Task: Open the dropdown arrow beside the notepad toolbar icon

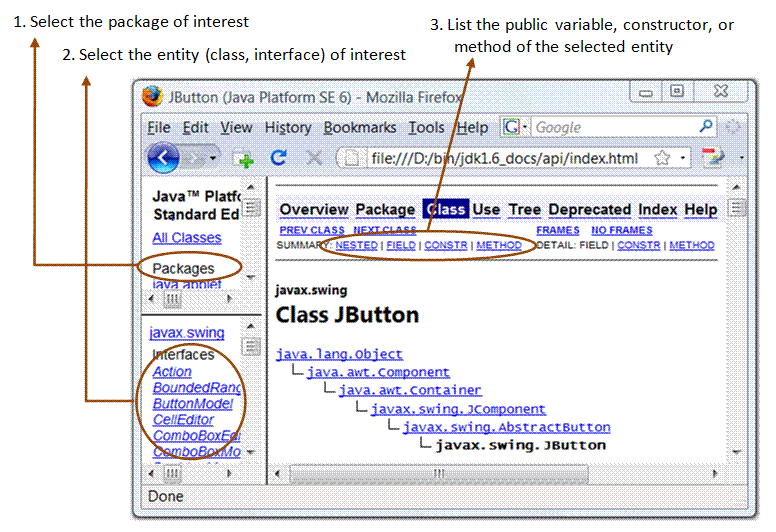Action: (739, 158)
